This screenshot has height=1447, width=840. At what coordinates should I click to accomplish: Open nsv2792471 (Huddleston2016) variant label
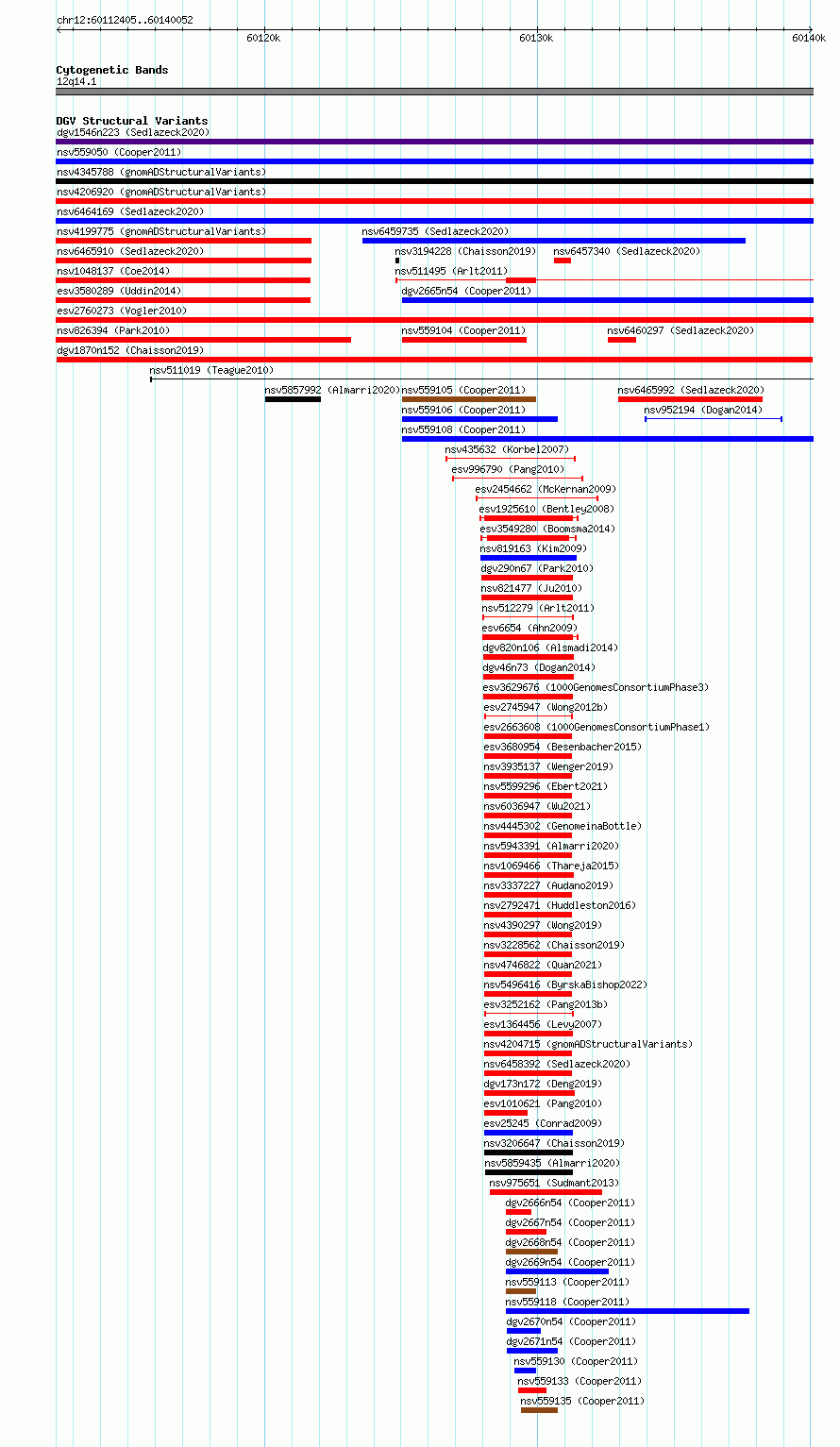point(560,905)
